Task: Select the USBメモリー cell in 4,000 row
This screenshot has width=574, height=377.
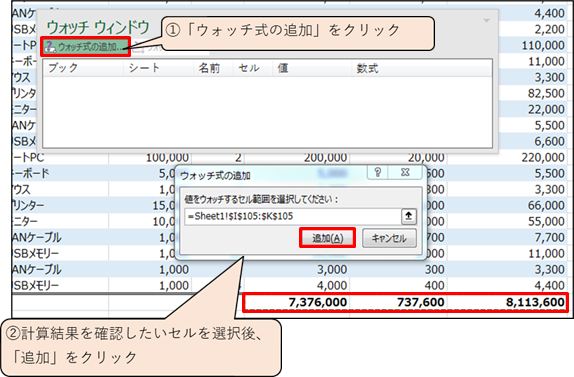Action: 60,285
